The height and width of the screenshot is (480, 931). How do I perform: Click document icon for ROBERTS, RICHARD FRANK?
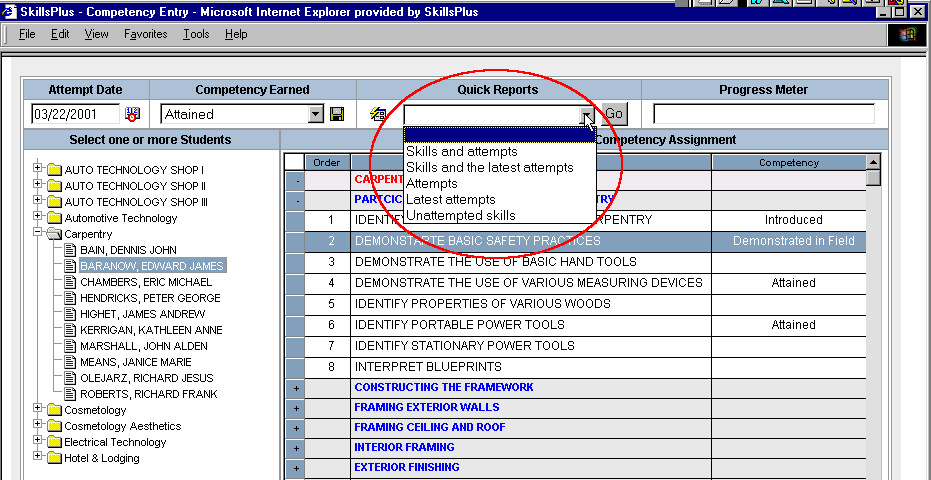[71, 394]
